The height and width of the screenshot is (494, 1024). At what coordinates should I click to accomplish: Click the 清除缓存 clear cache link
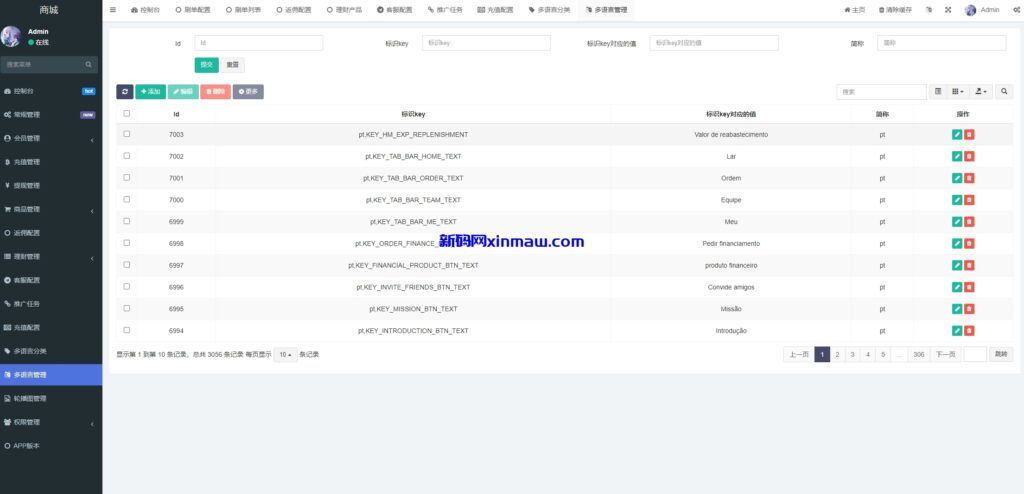pyautogui.click(x=895, y=10)
